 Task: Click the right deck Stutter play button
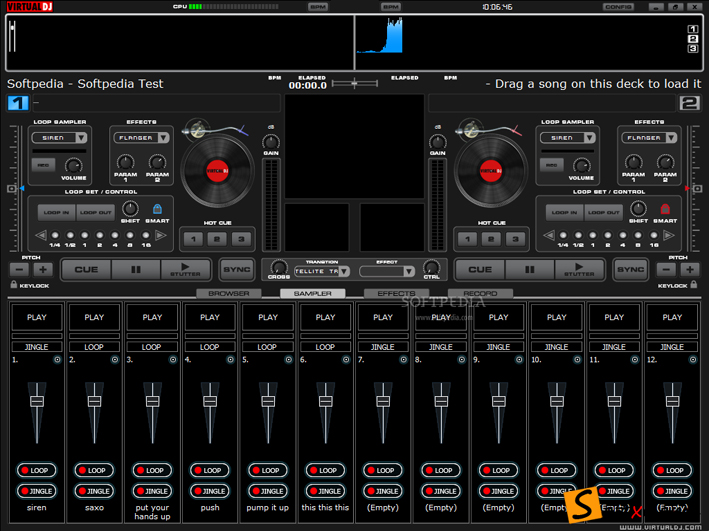tap(579, 270)
